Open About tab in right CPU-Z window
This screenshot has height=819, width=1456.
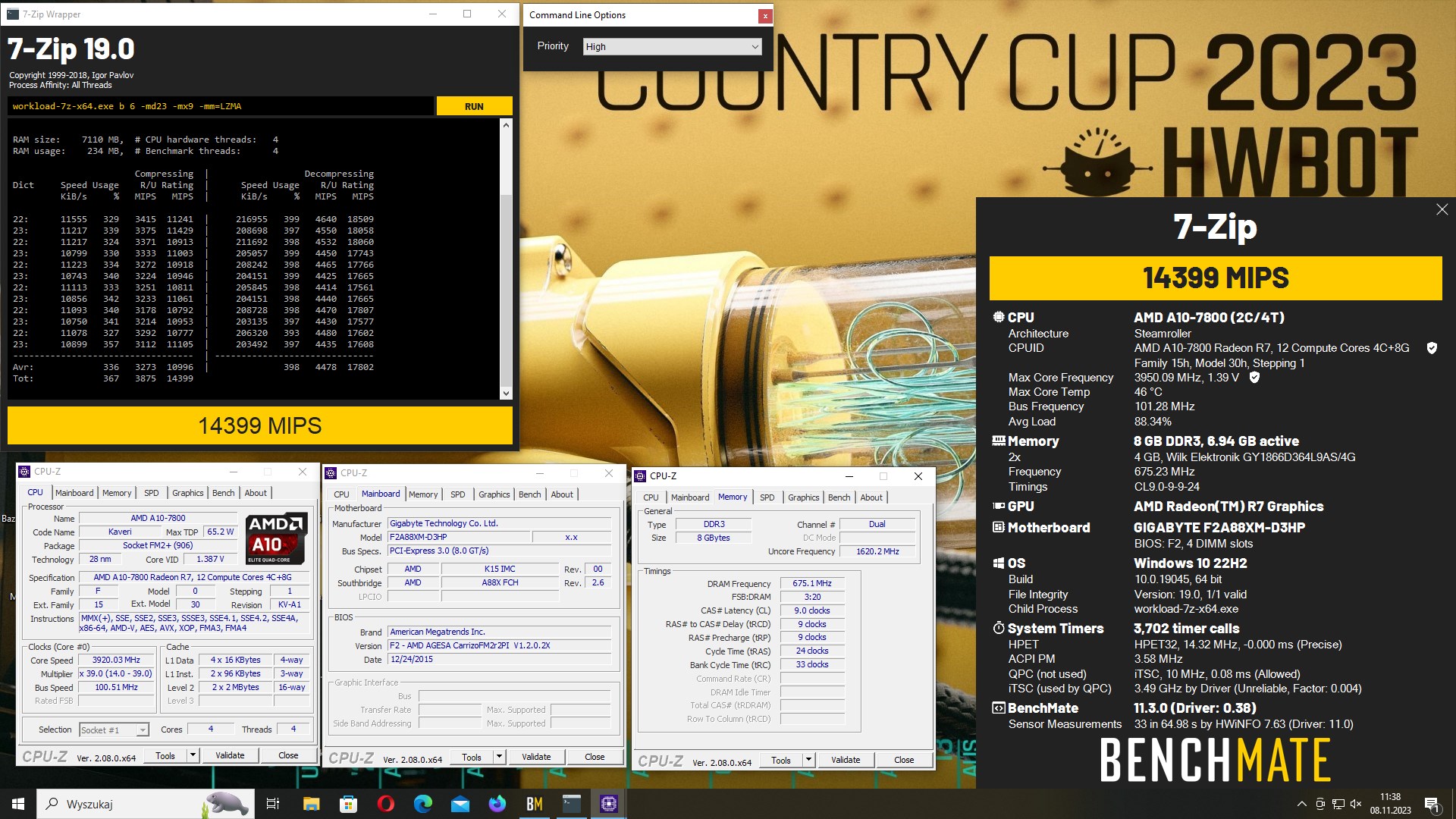point(871,497)
